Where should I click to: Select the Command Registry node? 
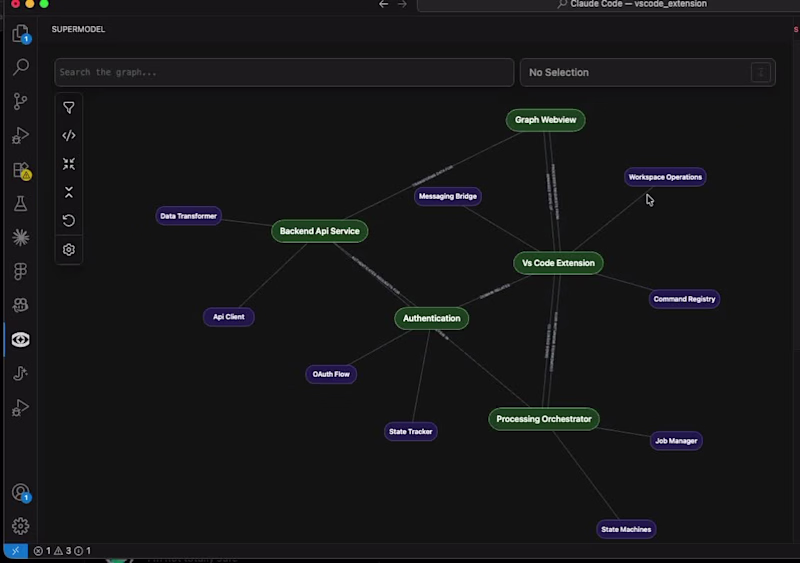point(684,299)
